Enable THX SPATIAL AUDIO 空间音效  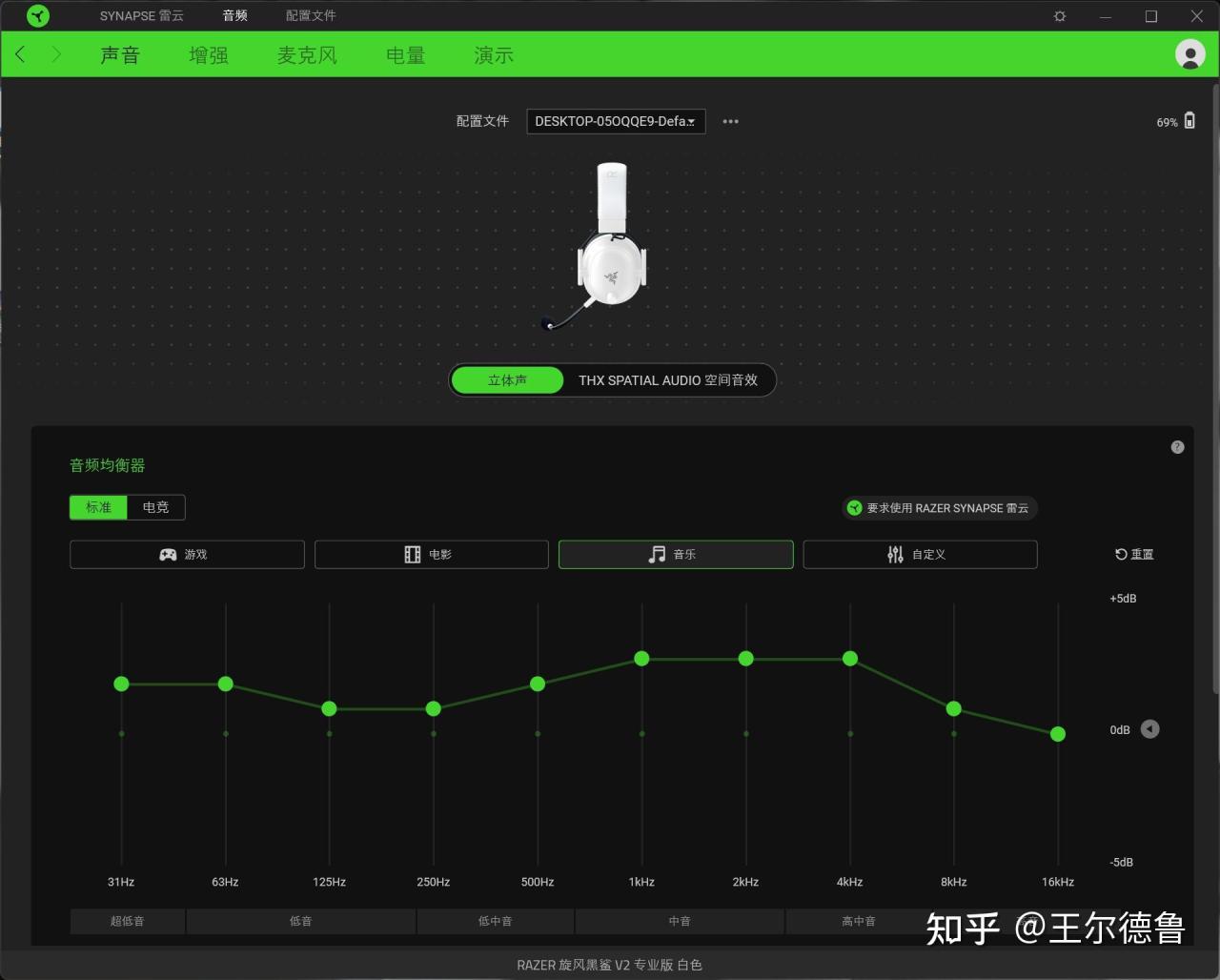click(668, 380)
